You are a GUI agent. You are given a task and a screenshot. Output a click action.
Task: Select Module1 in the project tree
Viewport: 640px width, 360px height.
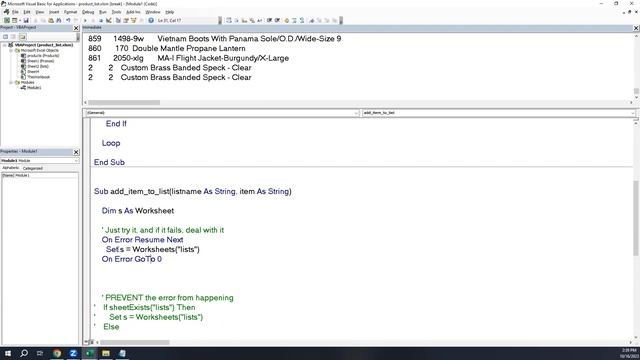pos(34,87)
